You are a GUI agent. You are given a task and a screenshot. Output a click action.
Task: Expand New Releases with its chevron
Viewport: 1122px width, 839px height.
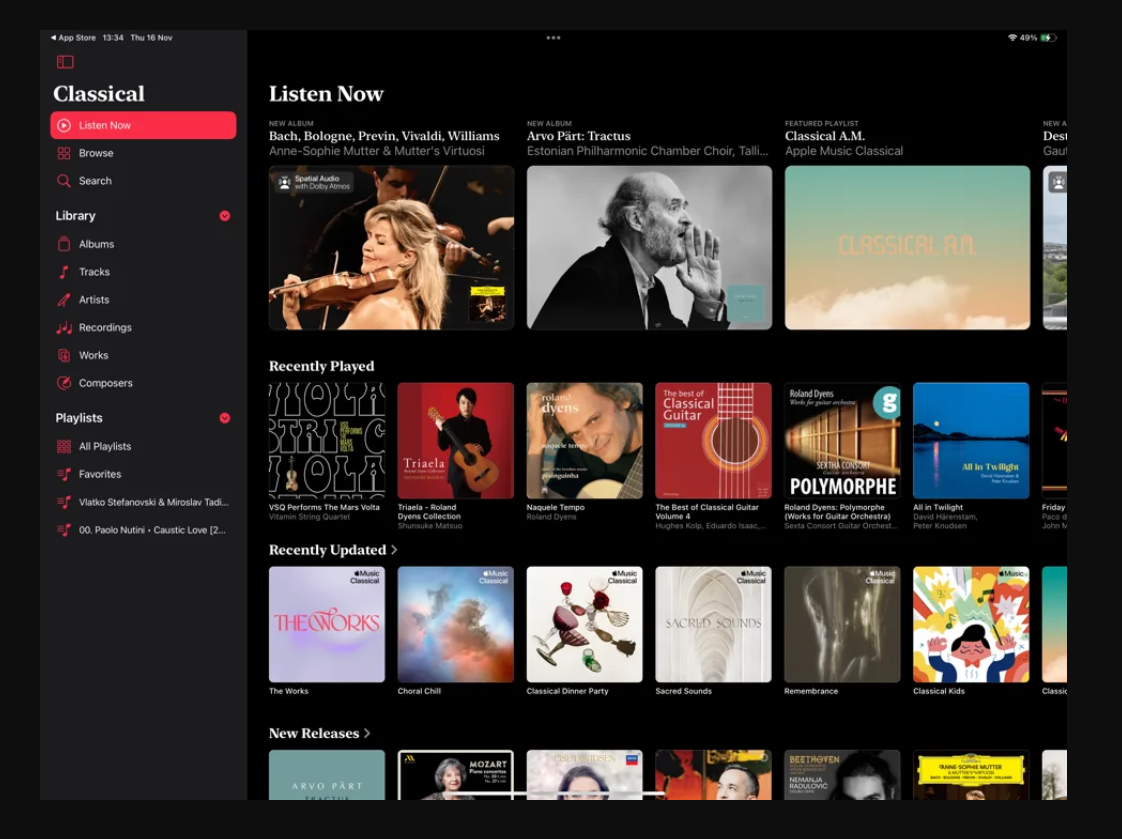pos(367,733)
